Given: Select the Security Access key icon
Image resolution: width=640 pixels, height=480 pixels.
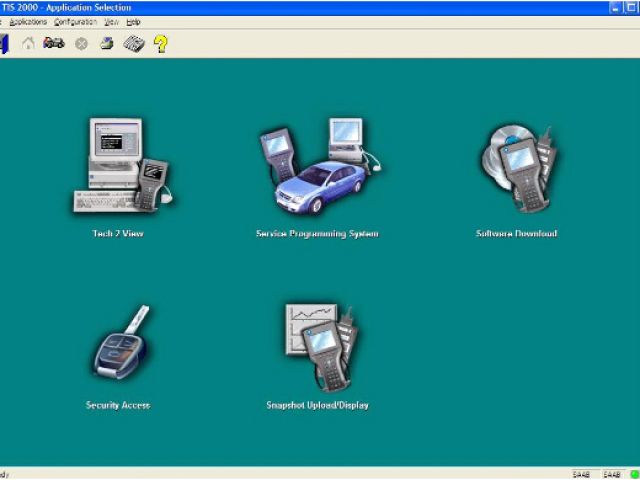Looking at the screenshot, I should [x=119, y=345].
